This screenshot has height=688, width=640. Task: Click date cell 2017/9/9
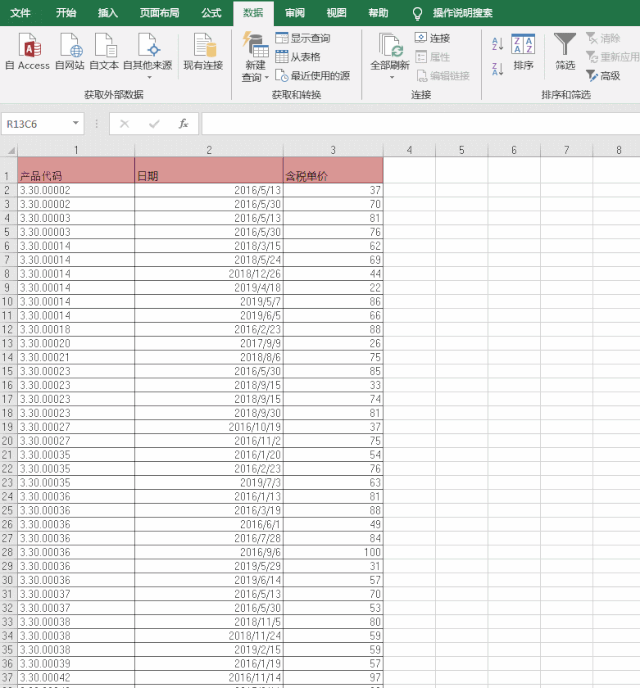(x=209, y=344)
